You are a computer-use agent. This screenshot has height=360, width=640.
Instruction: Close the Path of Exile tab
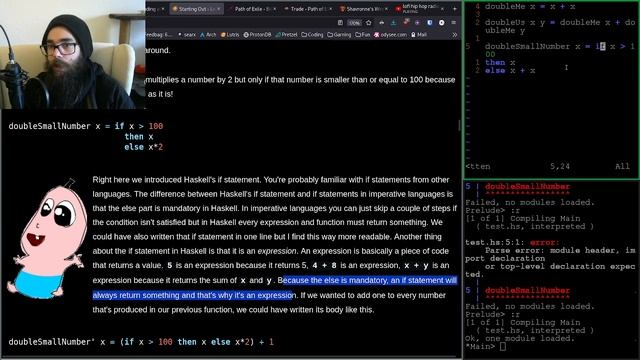pyautogui.click(x=275, y=9)
